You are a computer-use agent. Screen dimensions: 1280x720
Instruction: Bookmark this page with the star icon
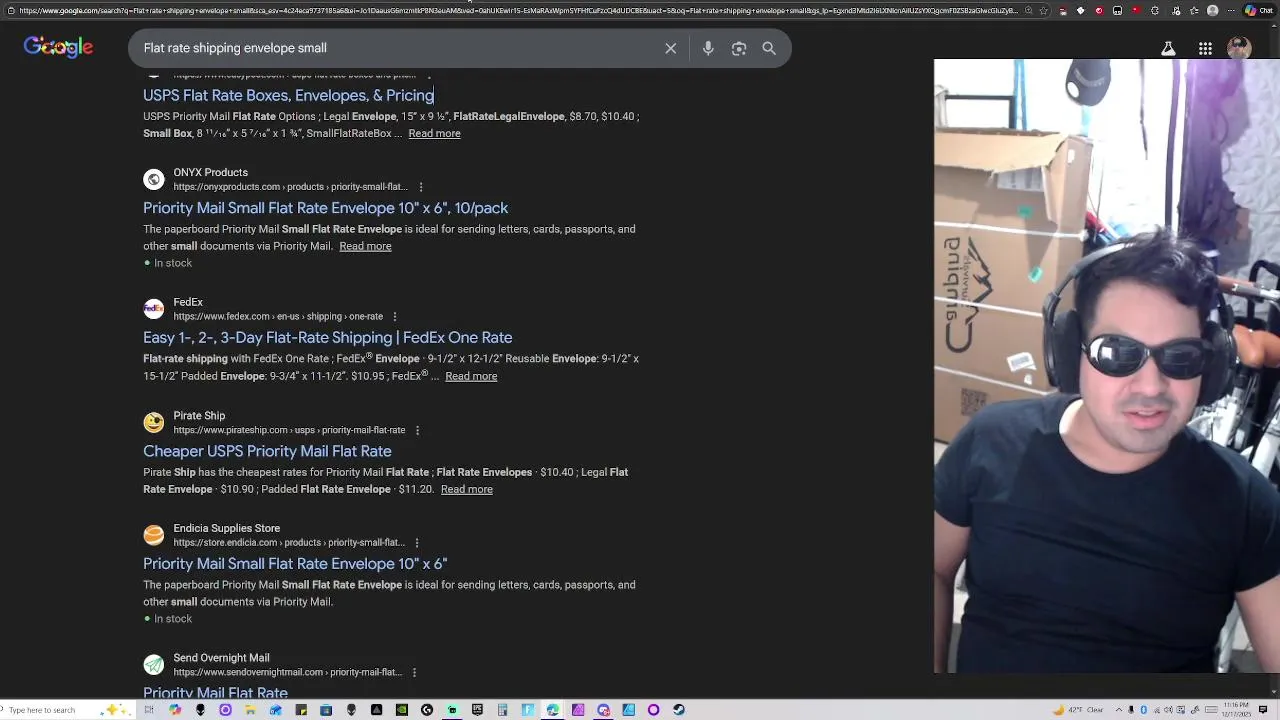click(1044, 10)
